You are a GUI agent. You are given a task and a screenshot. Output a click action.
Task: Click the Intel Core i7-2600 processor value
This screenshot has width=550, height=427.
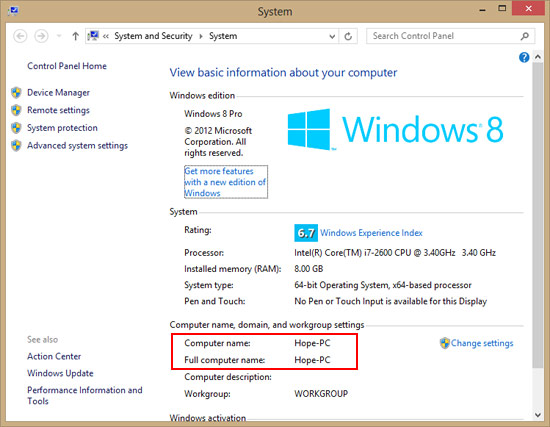395,253
